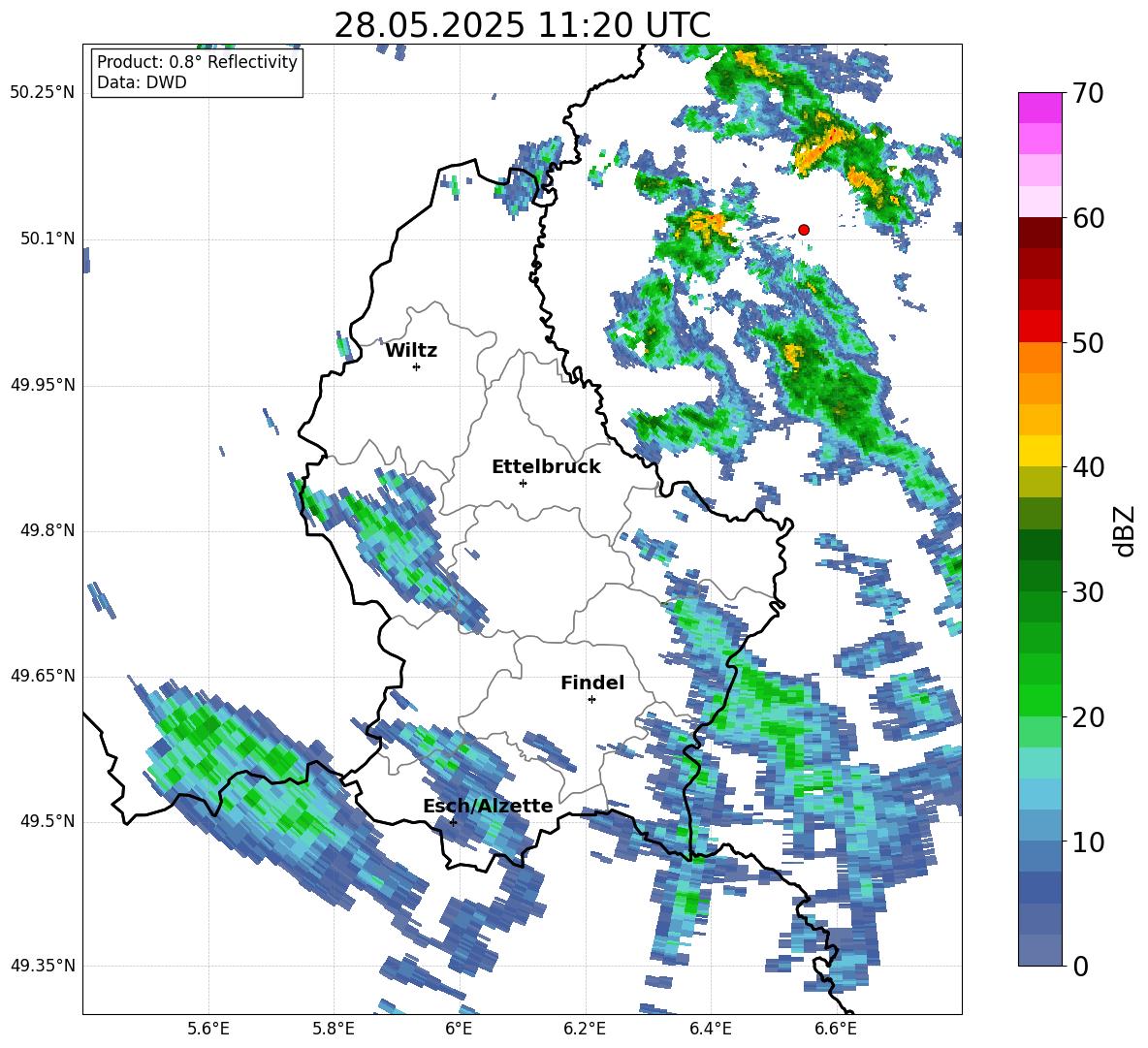Click the 49.8°N latitude label

click(x=47, y=530)
